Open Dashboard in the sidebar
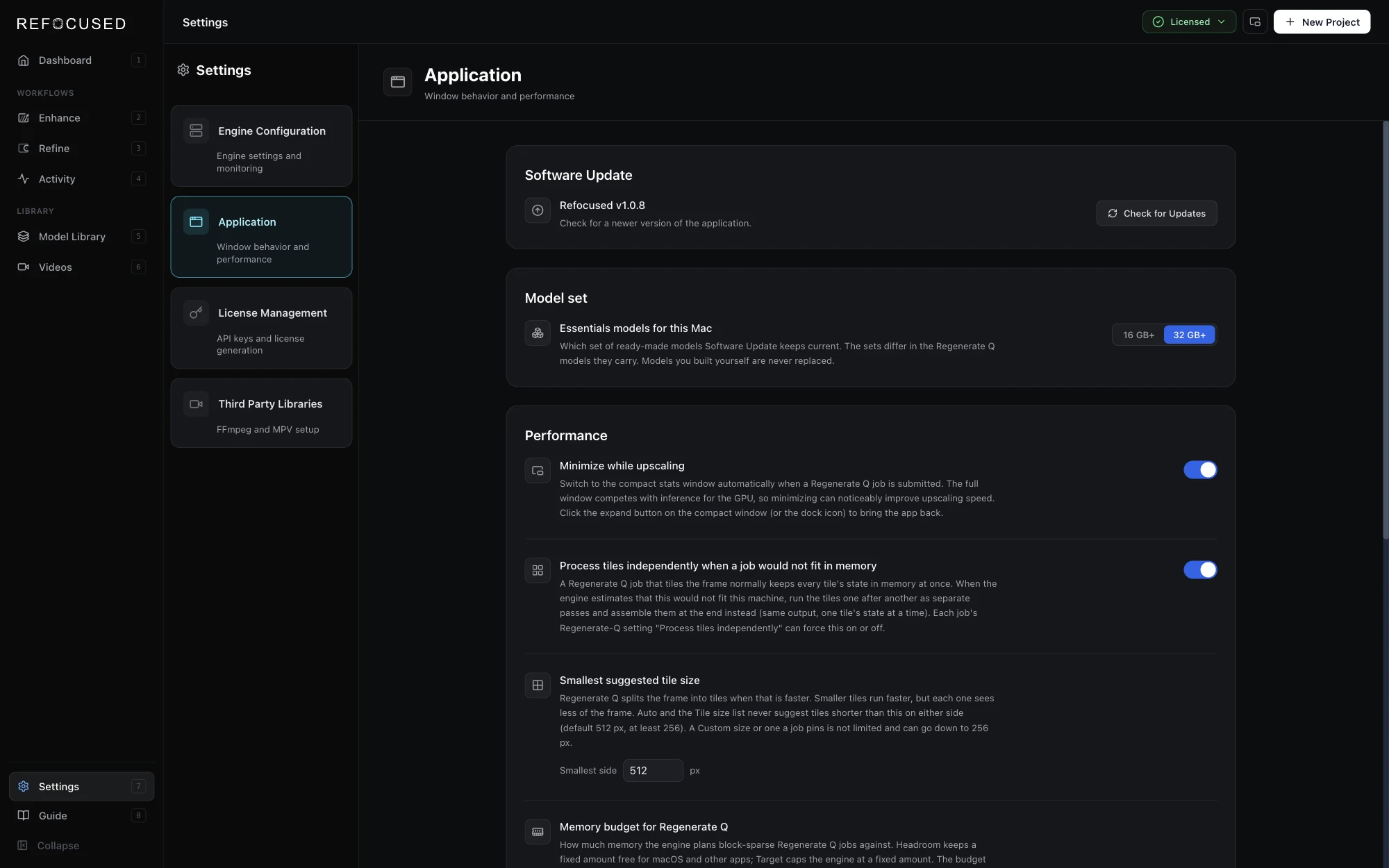 (81, 60)
